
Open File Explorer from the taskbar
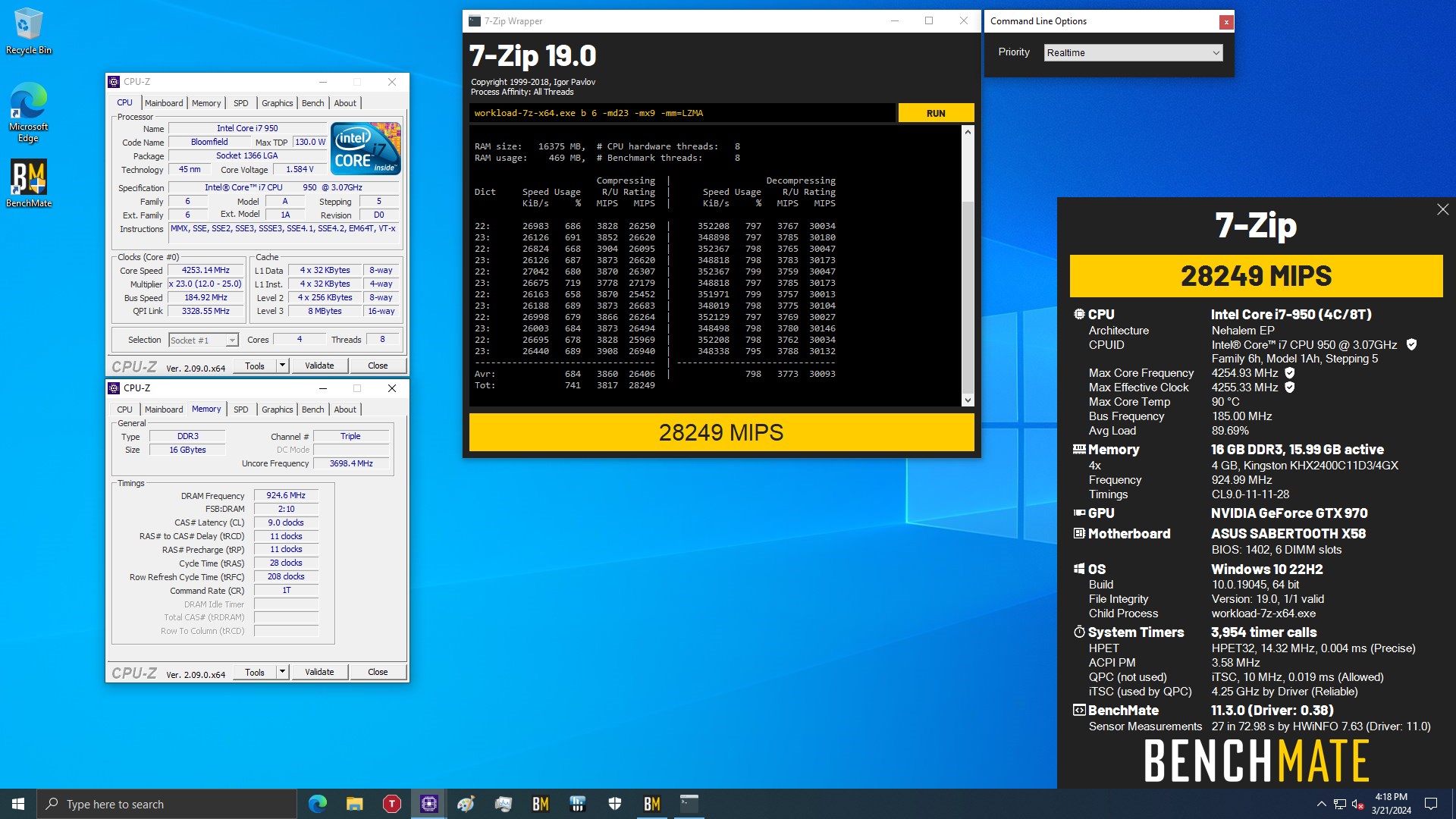[x=355, y=804]
